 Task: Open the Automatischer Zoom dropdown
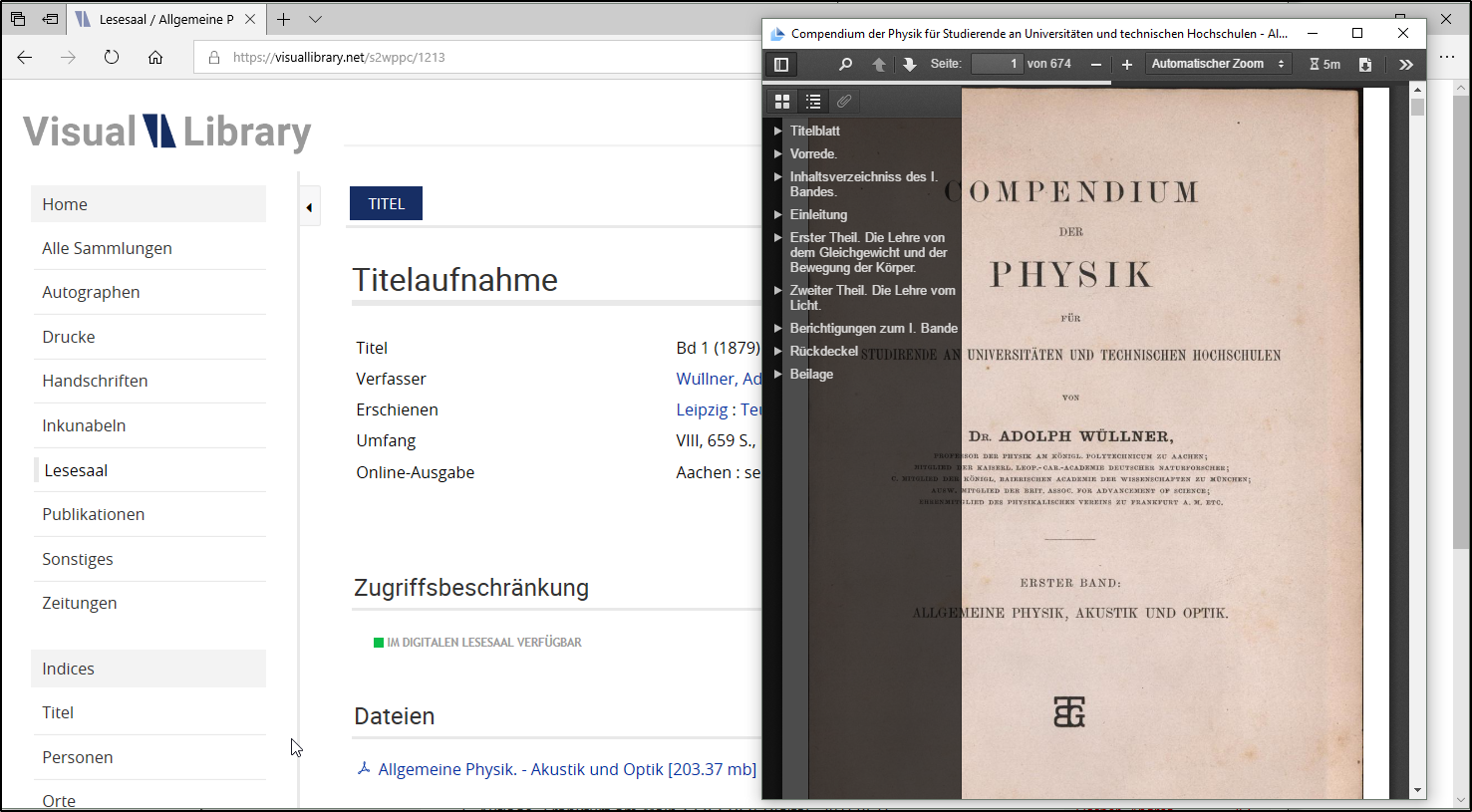(x=1218, y=64)
